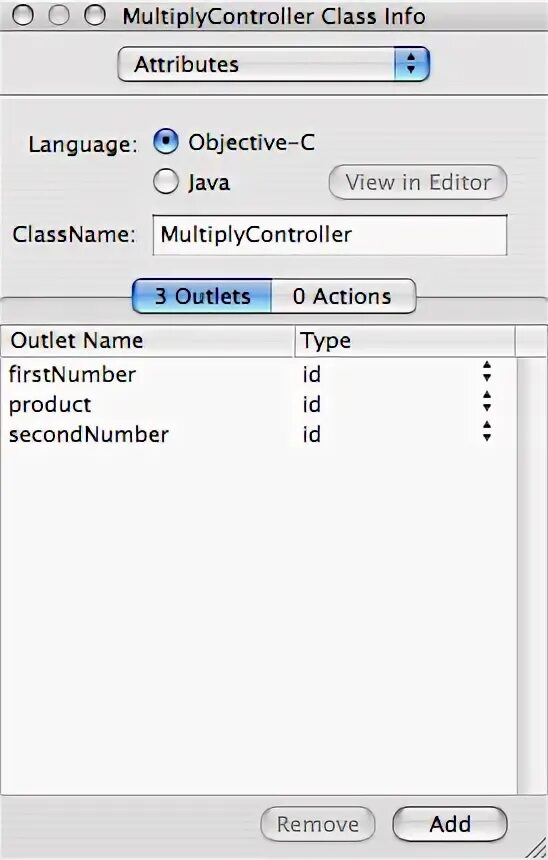
Task: Click the View in Editor button
Action: click(418, 182)
